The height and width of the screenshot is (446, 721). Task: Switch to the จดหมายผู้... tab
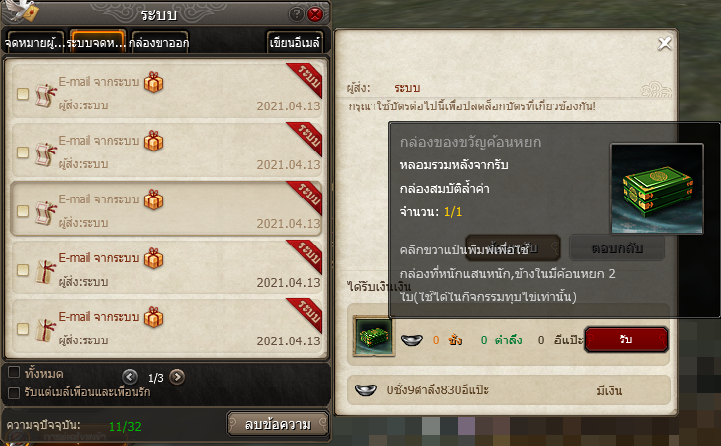(35, 42)
